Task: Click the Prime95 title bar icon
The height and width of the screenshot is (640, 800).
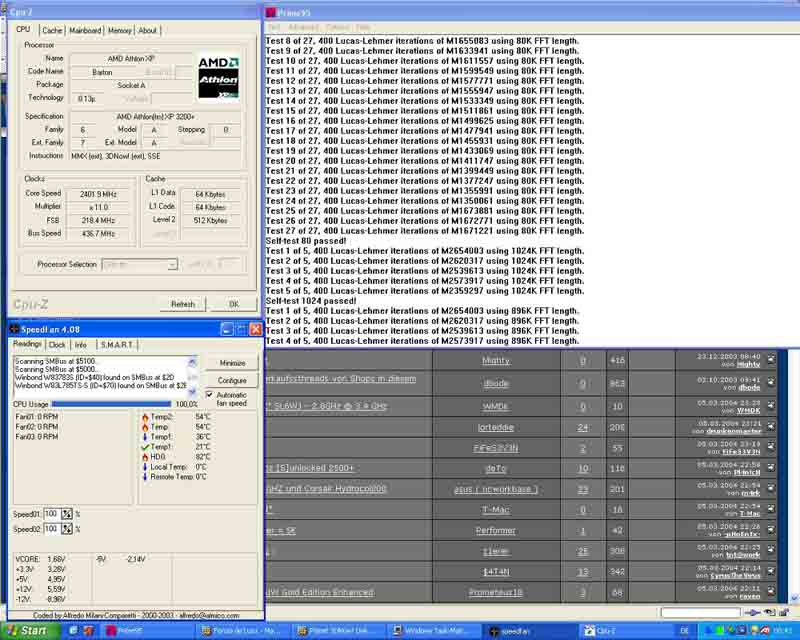Action: (x=270, y=12)
